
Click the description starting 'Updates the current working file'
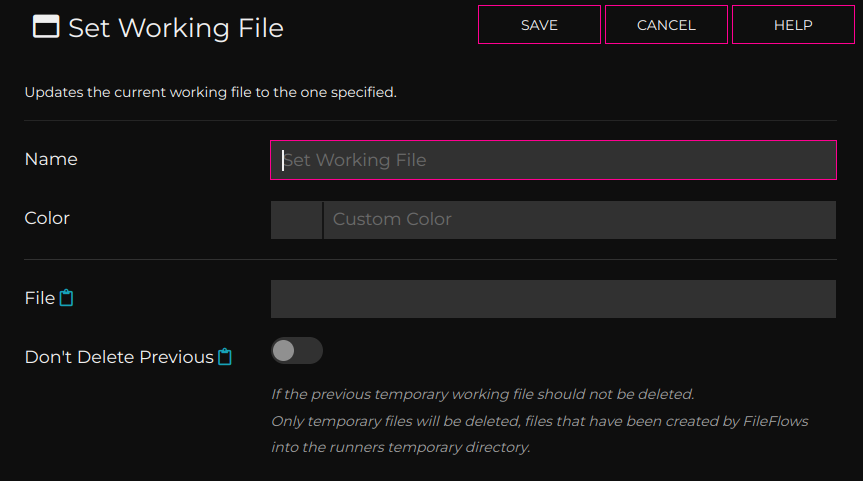click(x=210, y=92)
